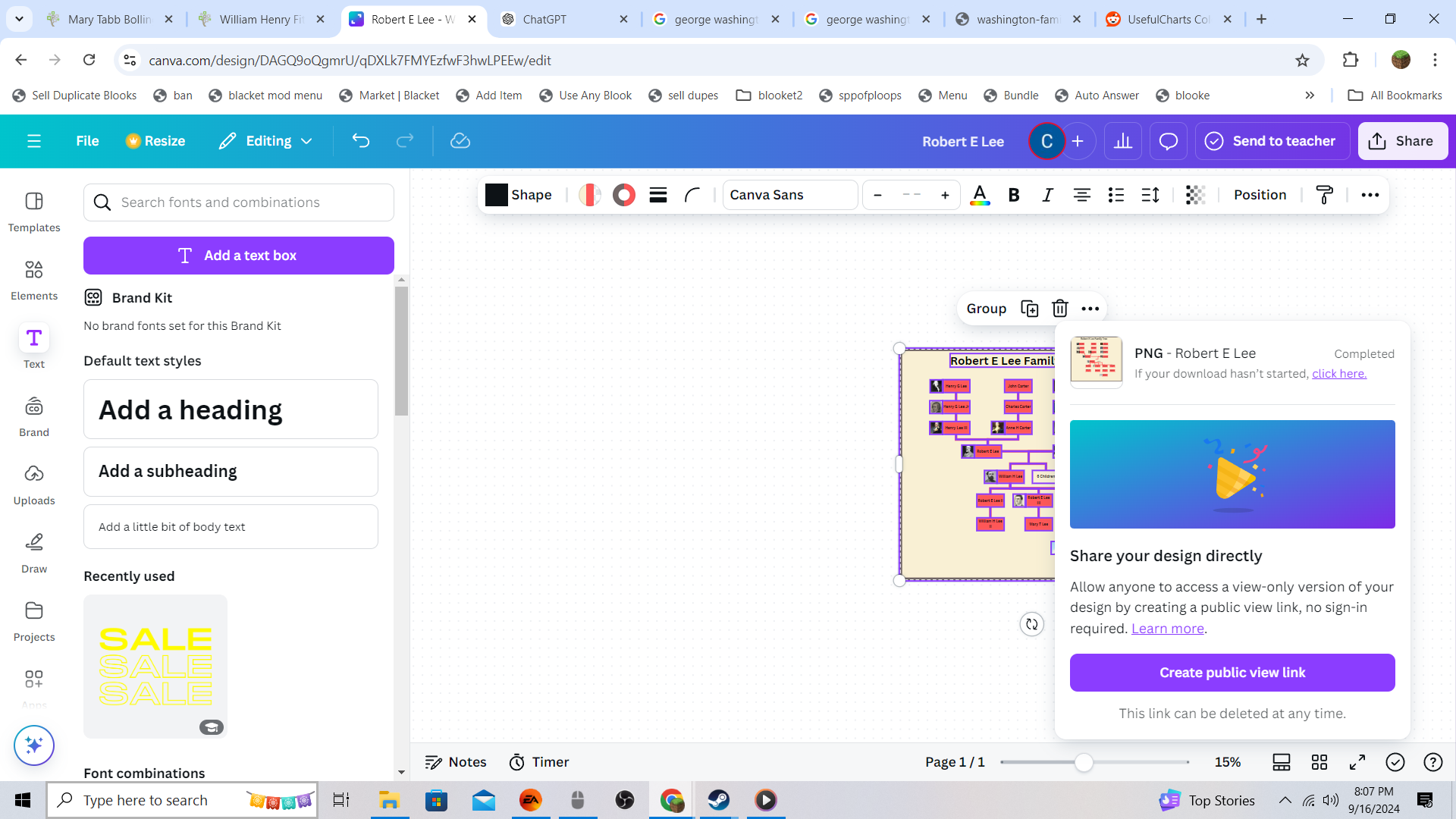The height and width of the screenshot is (819, 1456).
Task: Open the Learn more link
Action: (1168, 629)
